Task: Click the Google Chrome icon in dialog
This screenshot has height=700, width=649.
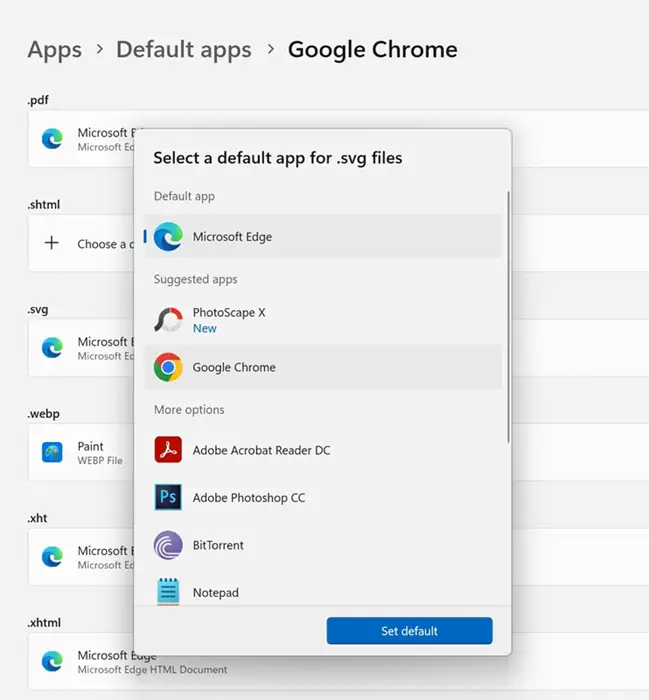Action: coord(168,367)
